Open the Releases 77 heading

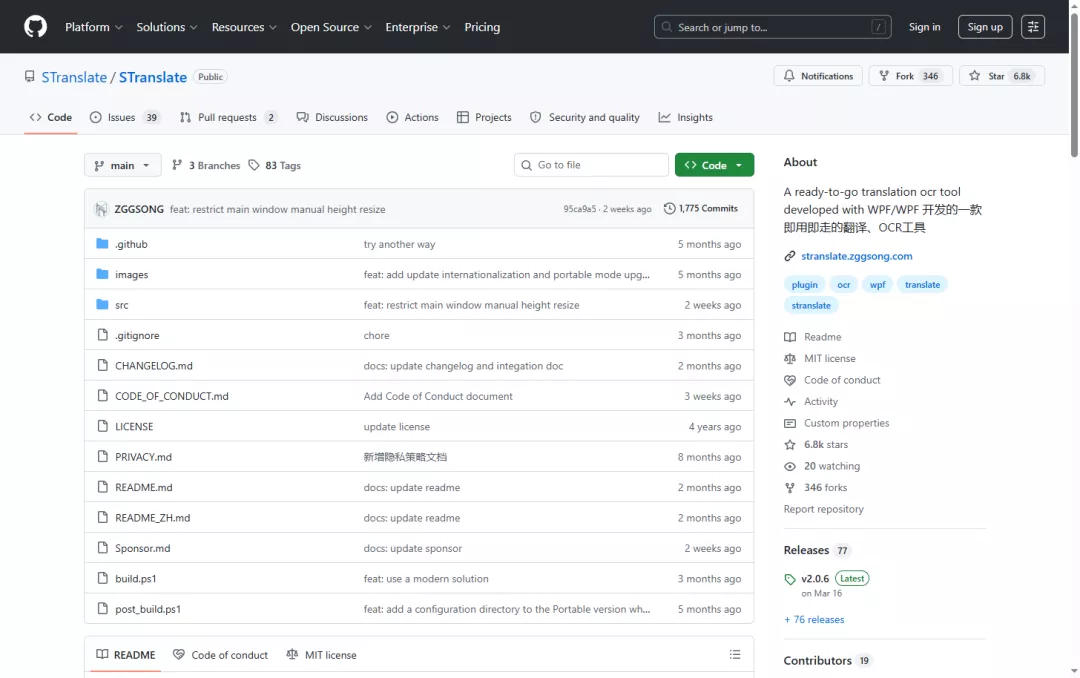click(817, 550)
